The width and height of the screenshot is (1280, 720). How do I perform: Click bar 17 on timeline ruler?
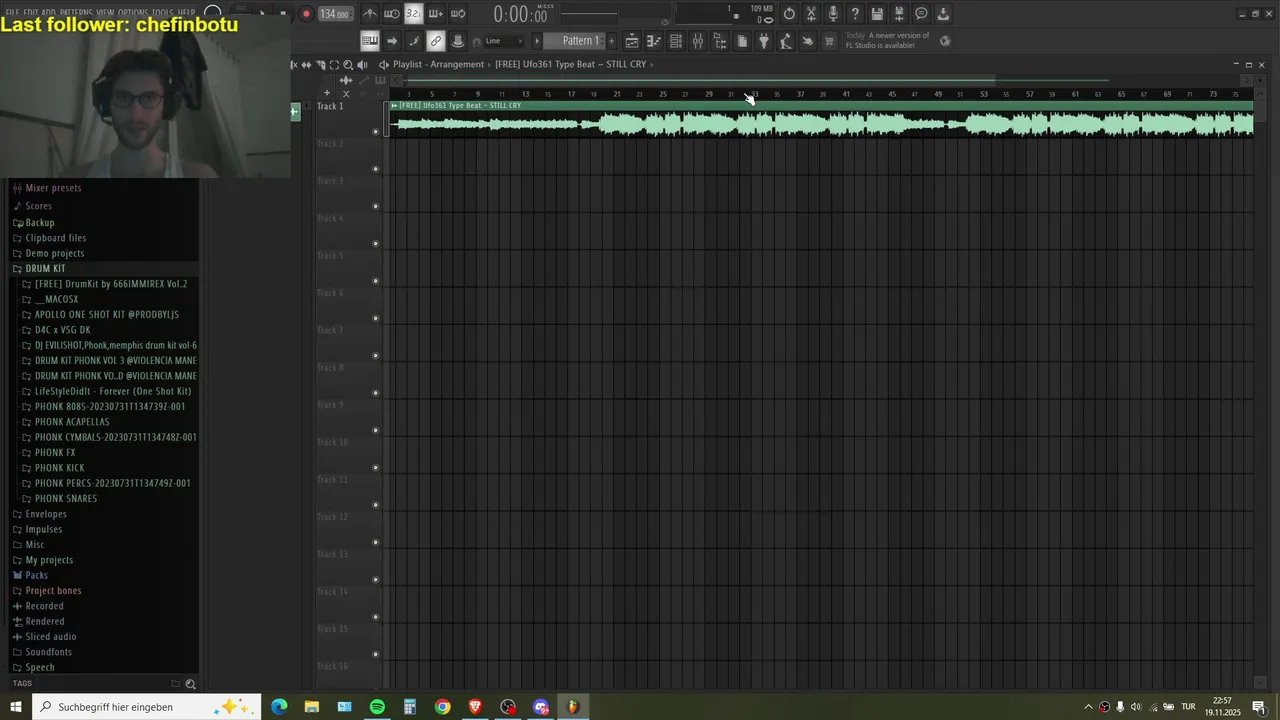pyautogui.click(x=571, y=94)
